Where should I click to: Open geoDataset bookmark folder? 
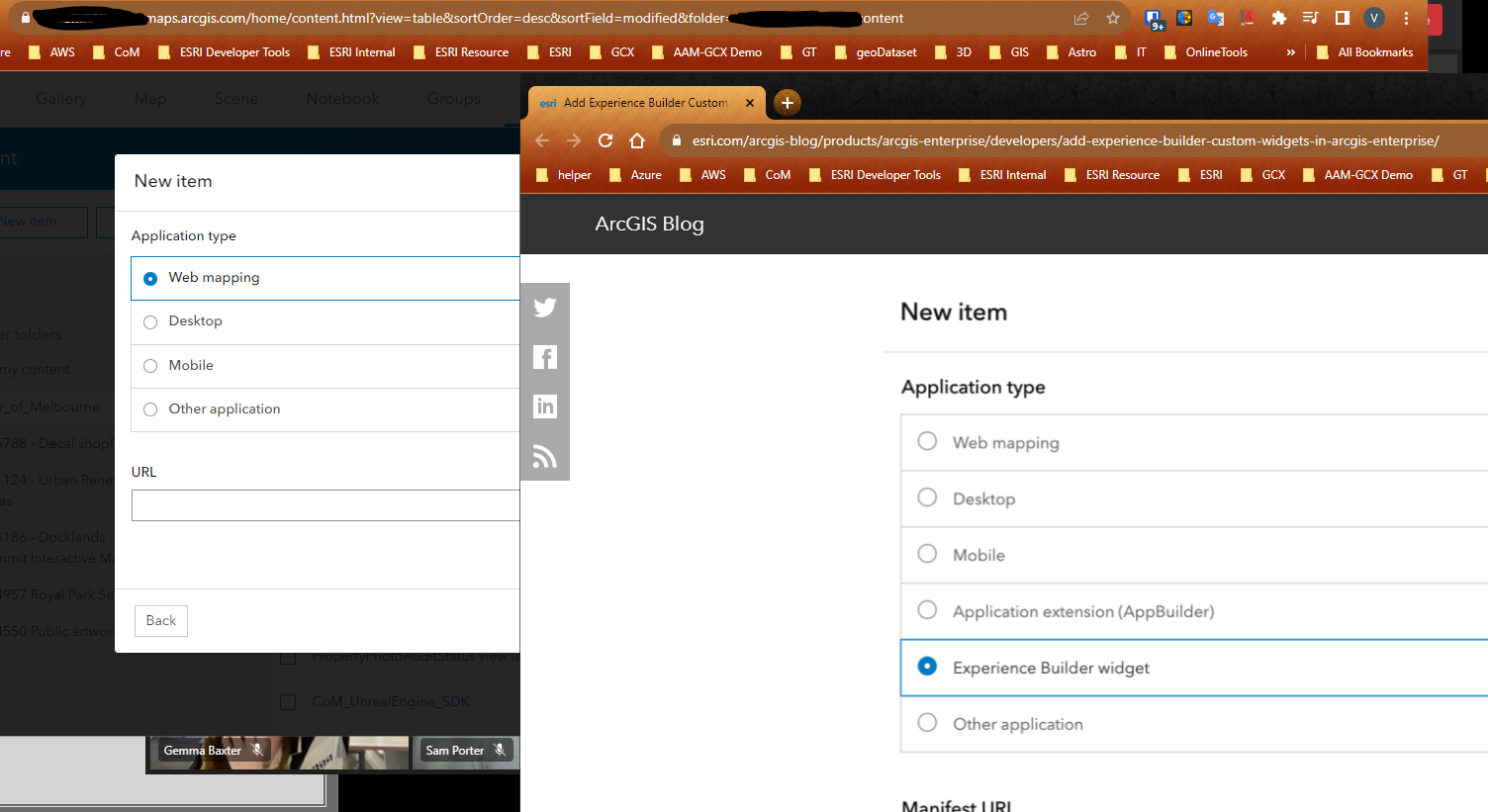coord(877,52)
